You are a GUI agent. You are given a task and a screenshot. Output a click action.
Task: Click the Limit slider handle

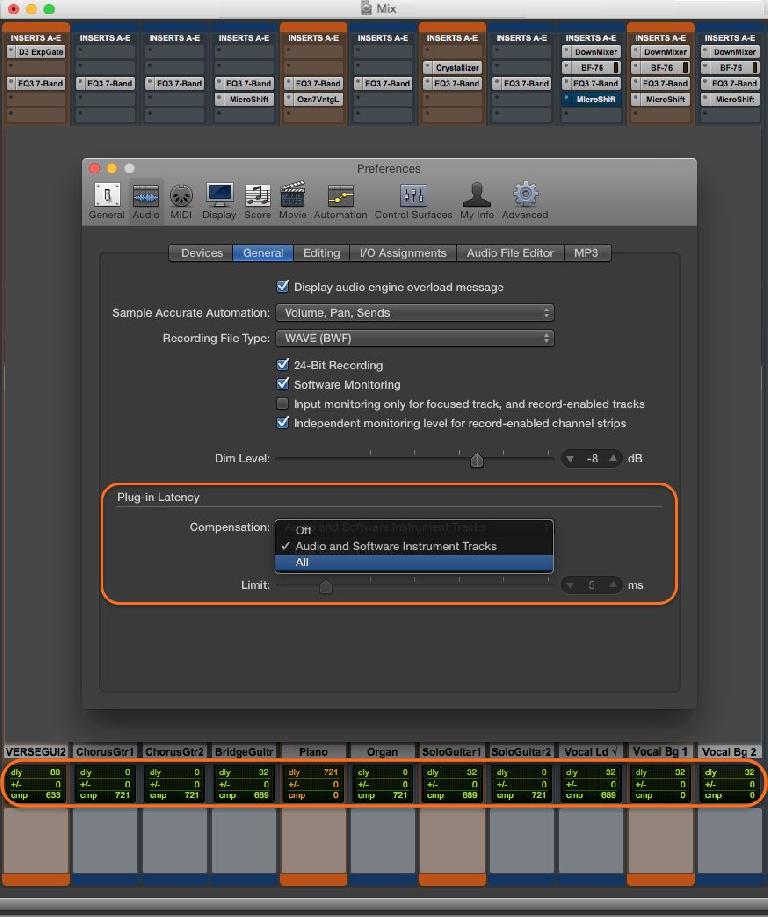pos(326,586)
